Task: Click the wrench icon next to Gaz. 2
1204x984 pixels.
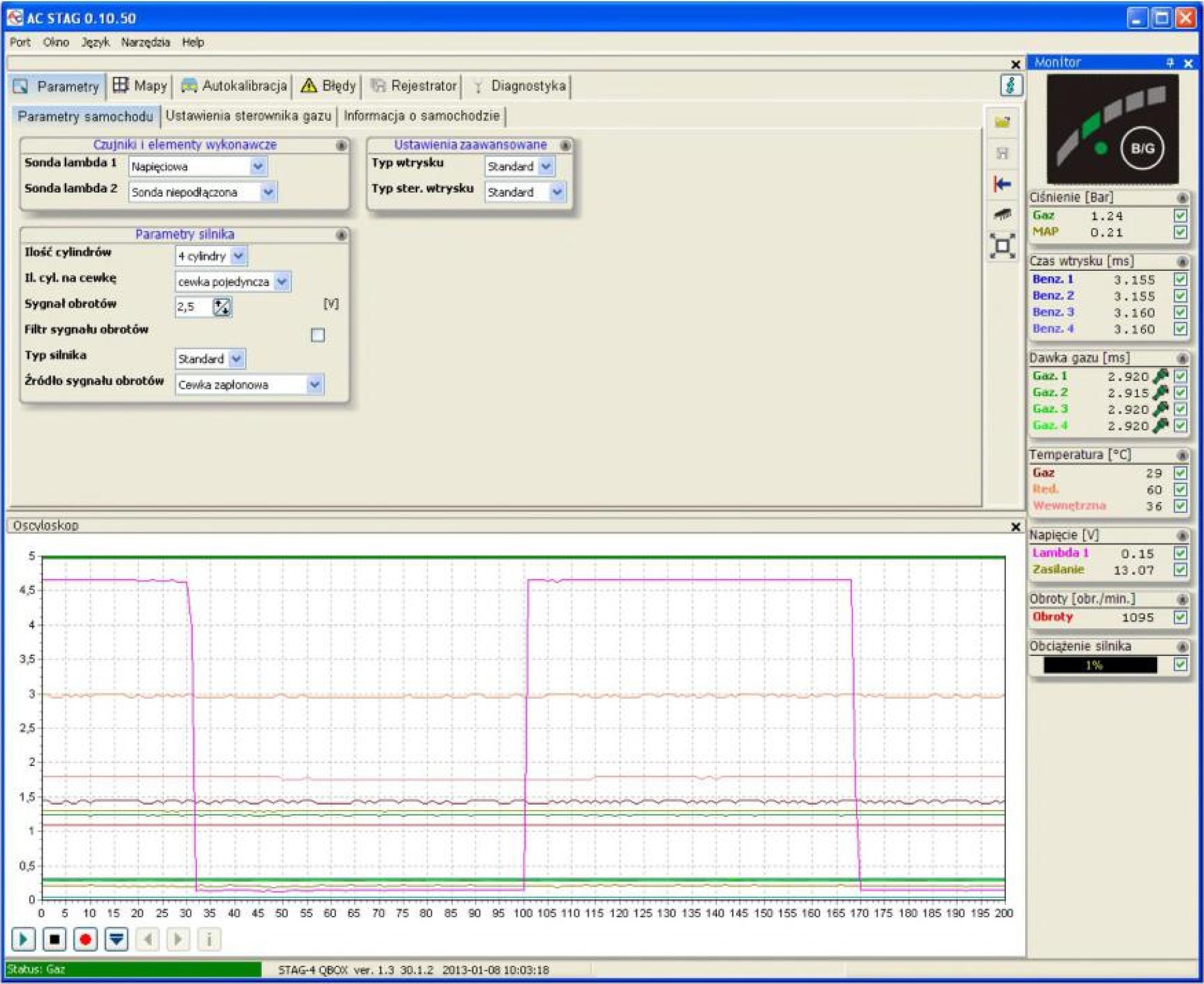Action: tap(1160, 392)
